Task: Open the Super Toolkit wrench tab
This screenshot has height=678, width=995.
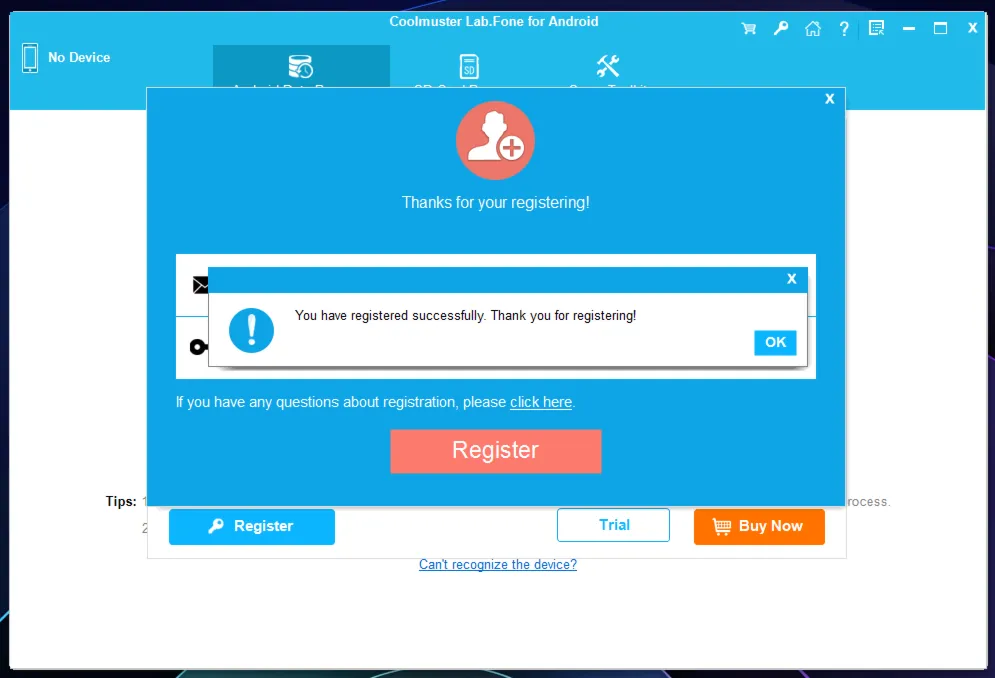Action: click(608, 66)
